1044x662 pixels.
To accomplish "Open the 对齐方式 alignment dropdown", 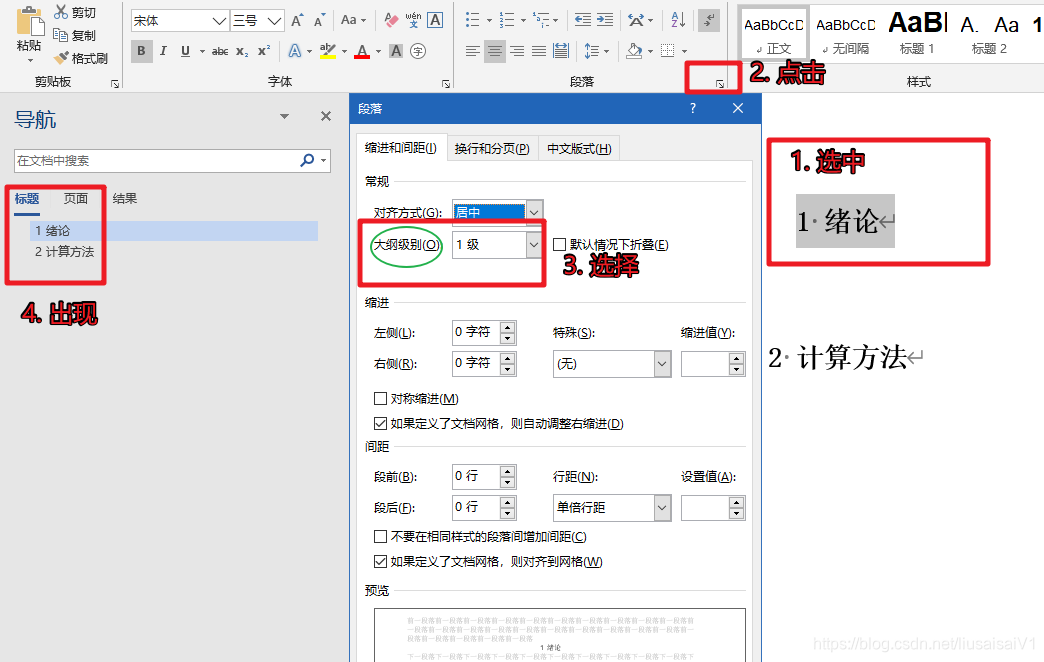I will (534, 211).
